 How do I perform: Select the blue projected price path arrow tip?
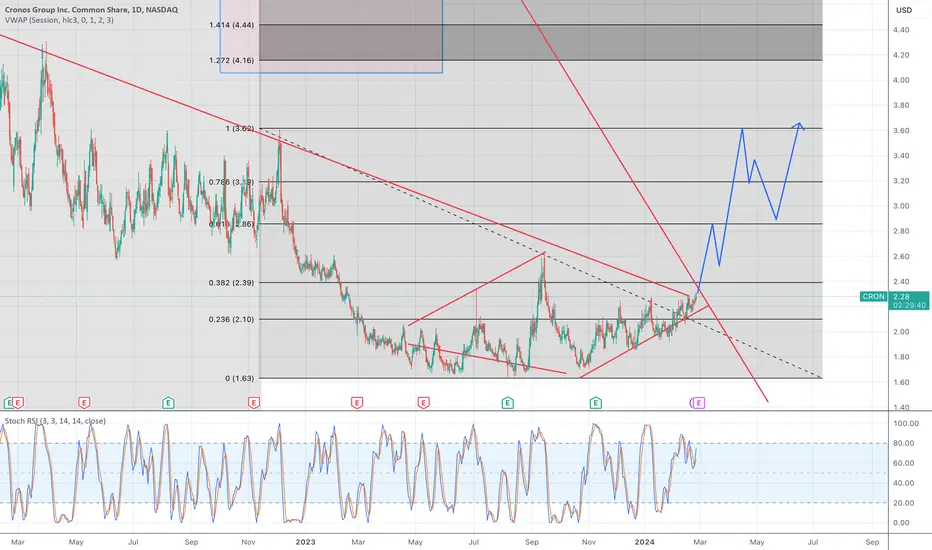coord(800,124)
